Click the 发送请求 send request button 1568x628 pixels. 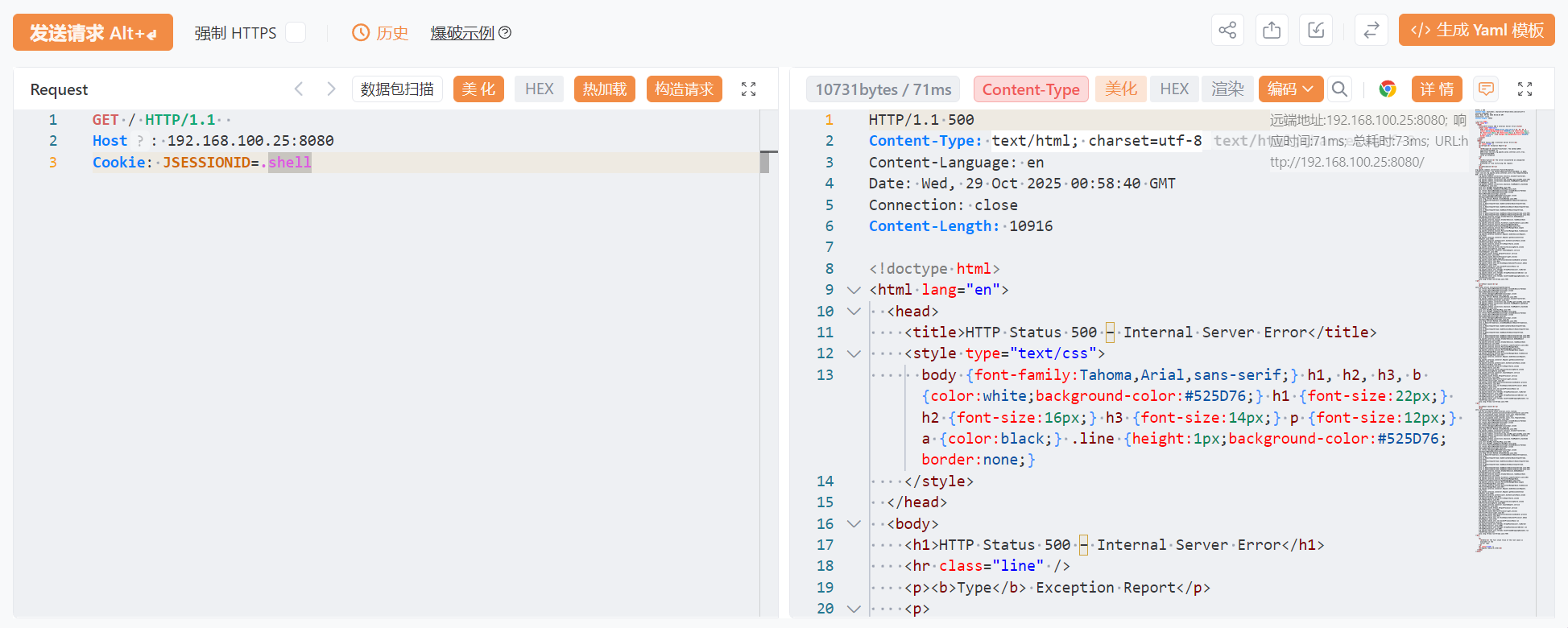[x=93, y=33]
